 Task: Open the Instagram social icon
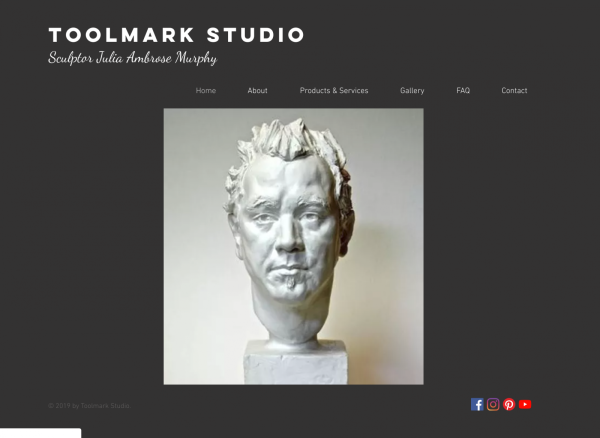tap(493, 404)
